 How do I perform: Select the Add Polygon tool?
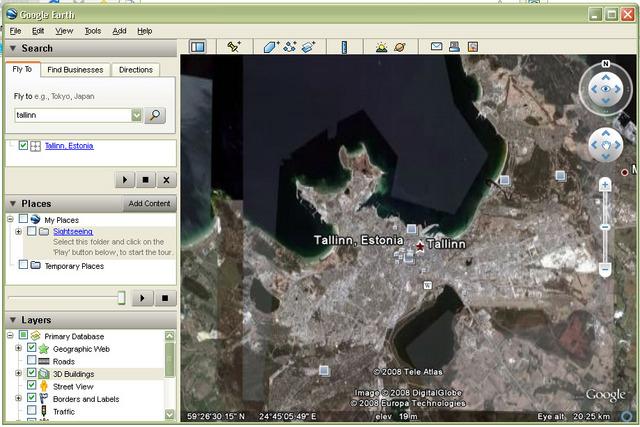click(x=270, y=47)
